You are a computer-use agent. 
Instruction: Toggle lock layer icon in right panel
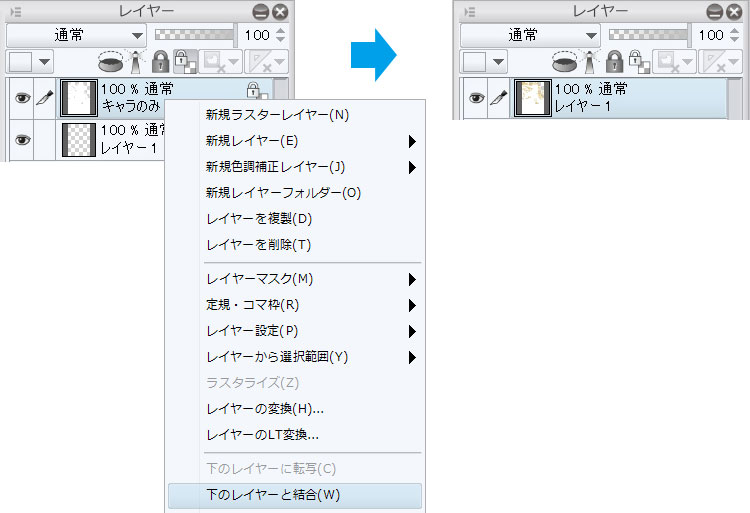click(614, 62)
